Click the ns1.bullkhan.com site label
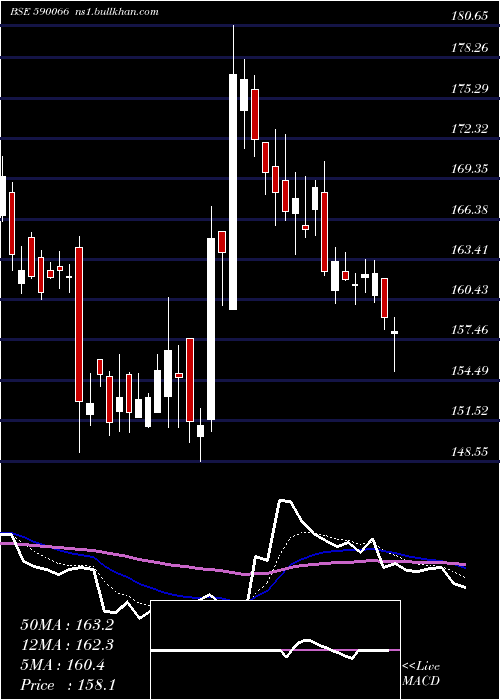The height and width of the screenshot is (700, 500). point(115,12)
